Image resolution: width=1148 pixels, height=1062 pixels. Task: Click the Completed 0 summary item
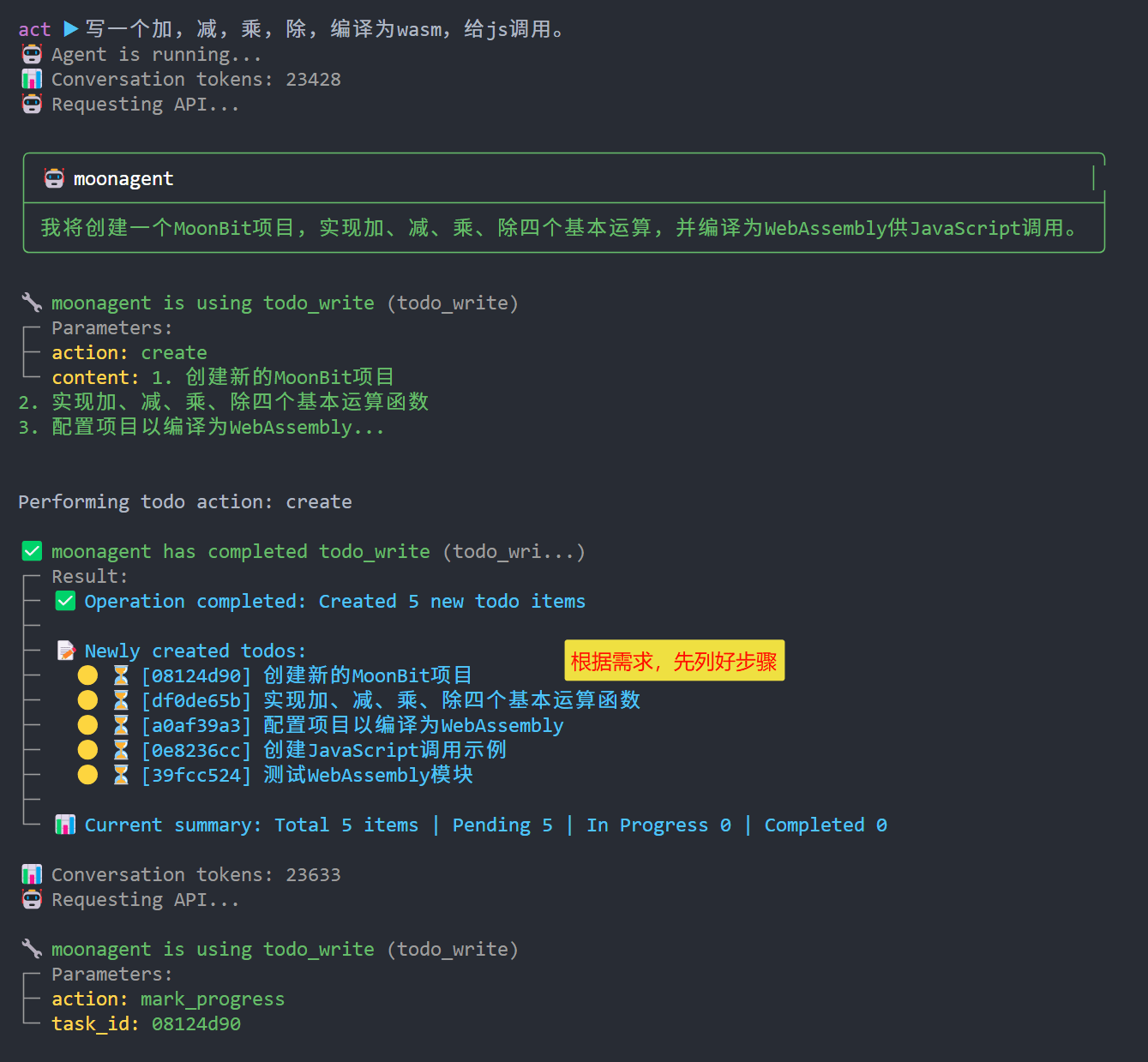pos(825,825)
